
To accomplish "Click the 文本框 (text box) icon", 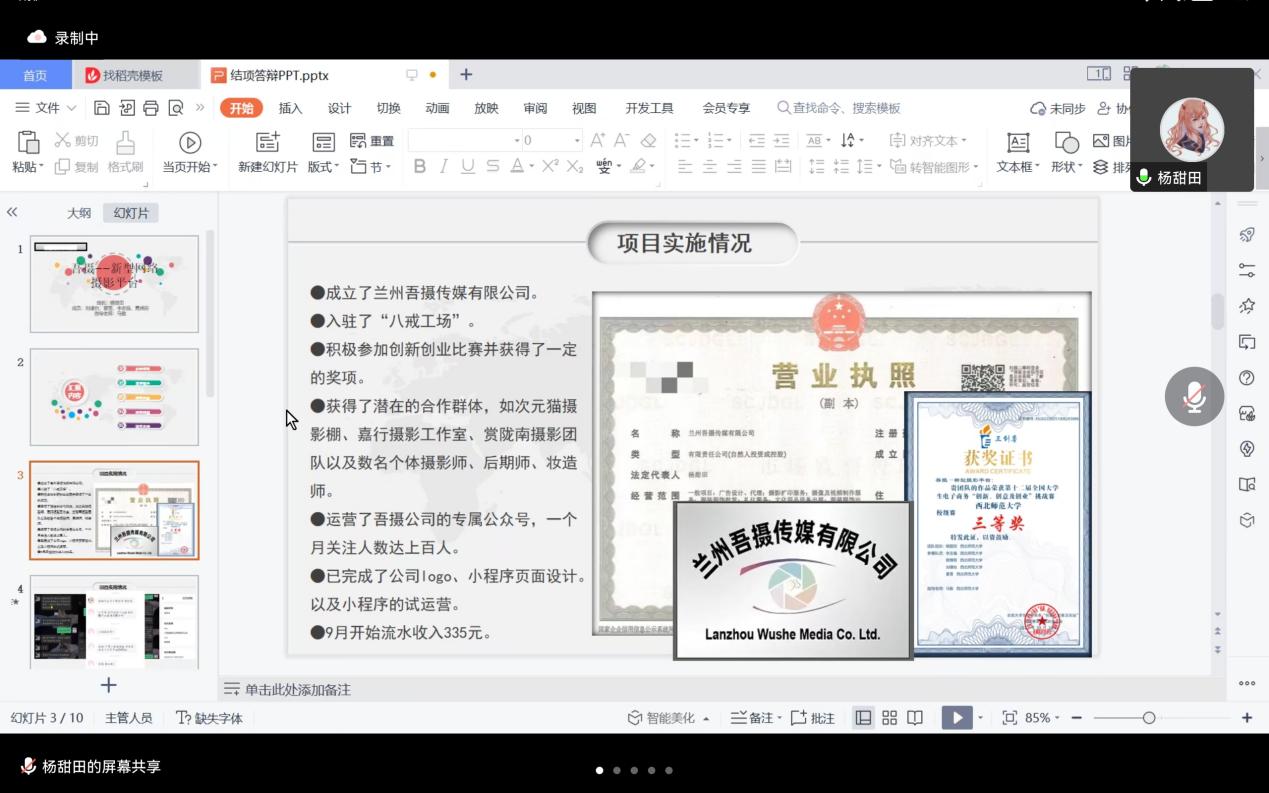I will [x=1017, y=142].
